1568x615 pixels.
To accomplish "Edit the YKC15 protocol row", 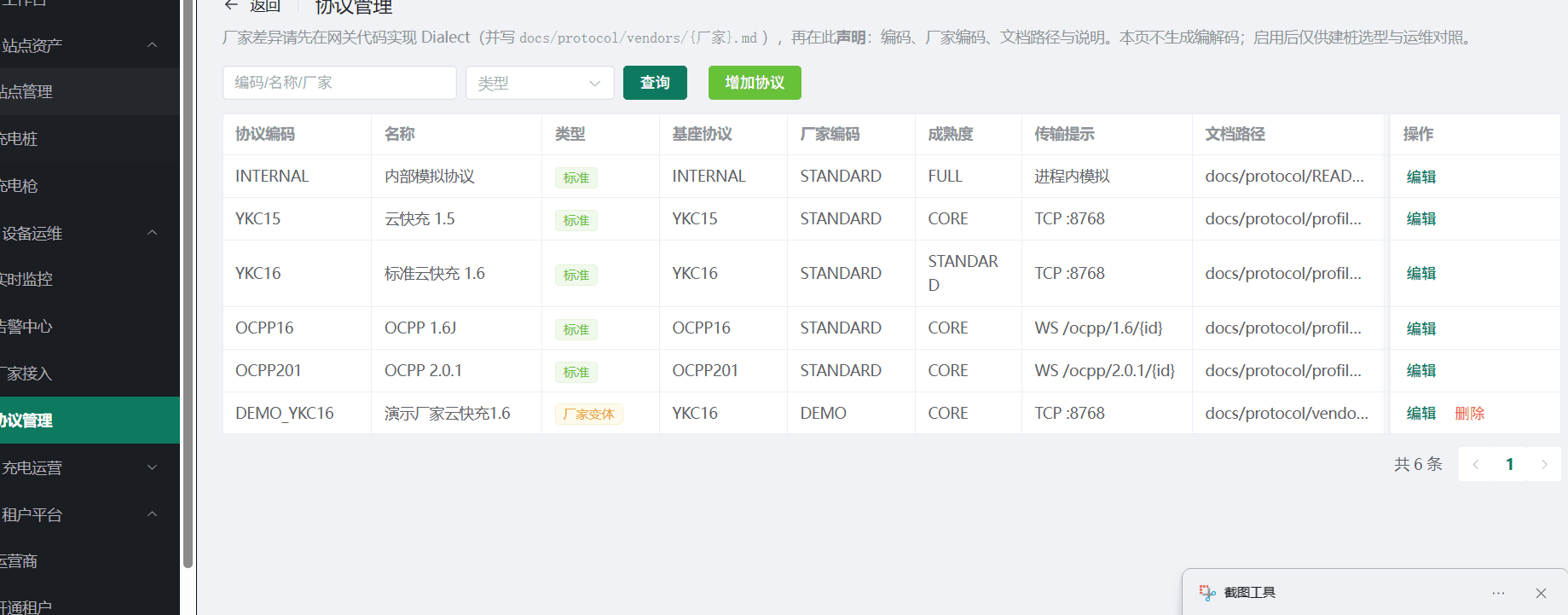I will [1421, 218].
